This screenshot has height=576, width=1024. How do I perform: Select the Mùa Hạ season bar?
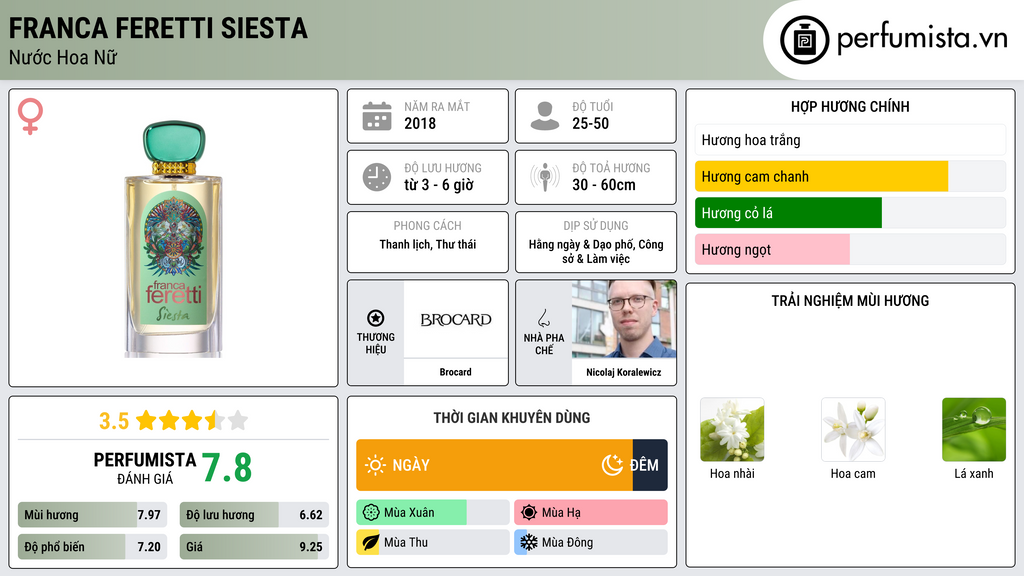point(591,513)
